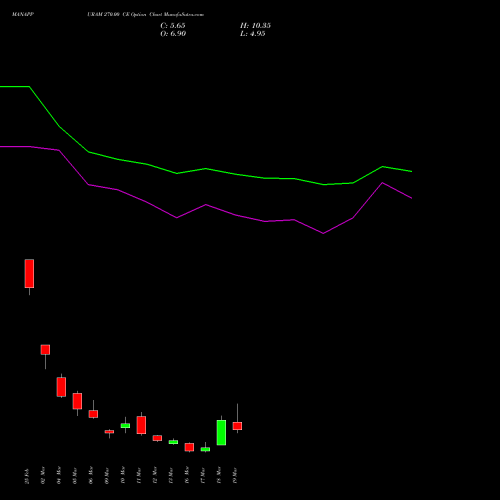Viewport: 500px width, 500px height.
Task: Click the red candle above 04 Mar
Action: pos(61,387)
